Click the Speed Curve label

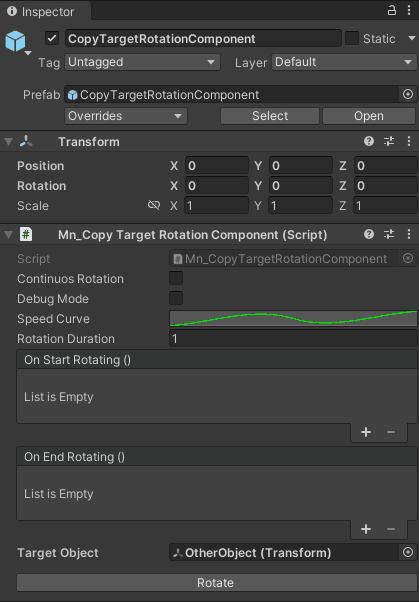click(53, 319)
